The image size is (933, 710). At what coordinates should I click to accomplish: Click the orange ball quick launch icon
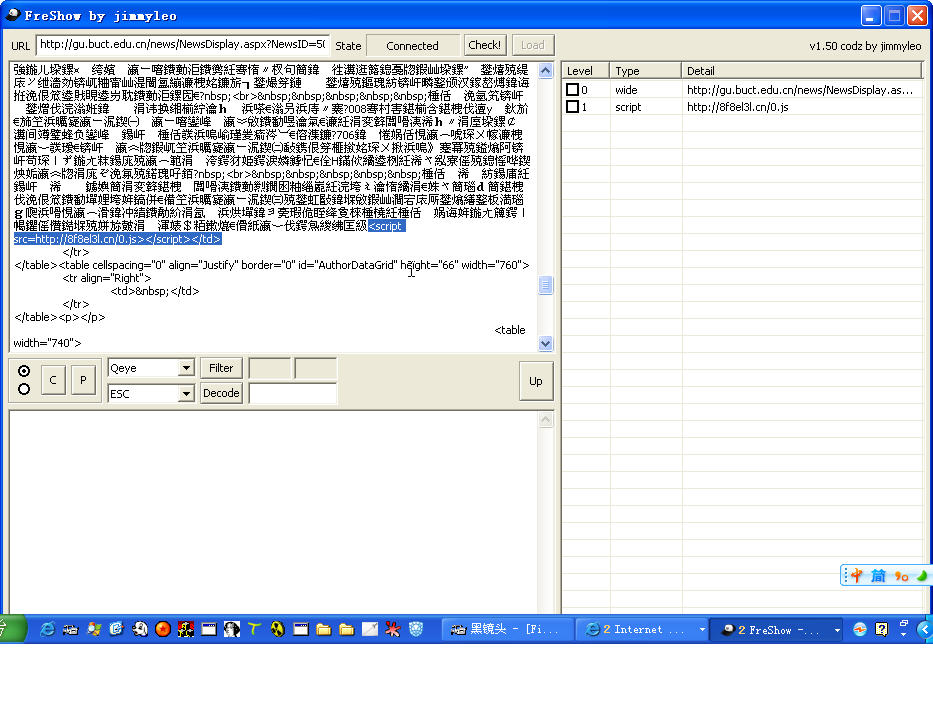[x=162, y=629]
